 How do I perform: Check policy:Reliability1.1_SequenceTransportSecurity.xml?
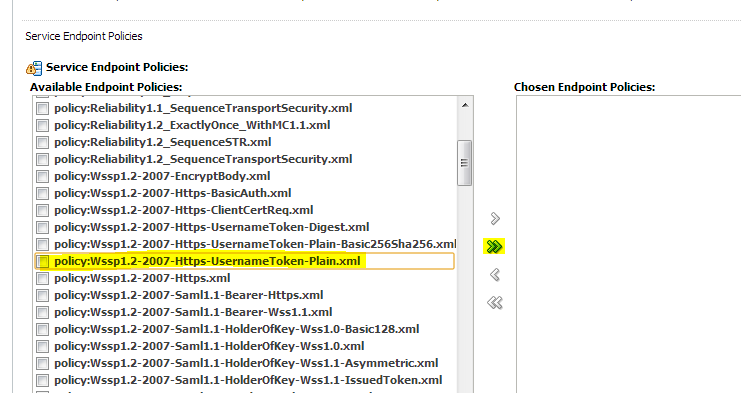pos(43,108)
